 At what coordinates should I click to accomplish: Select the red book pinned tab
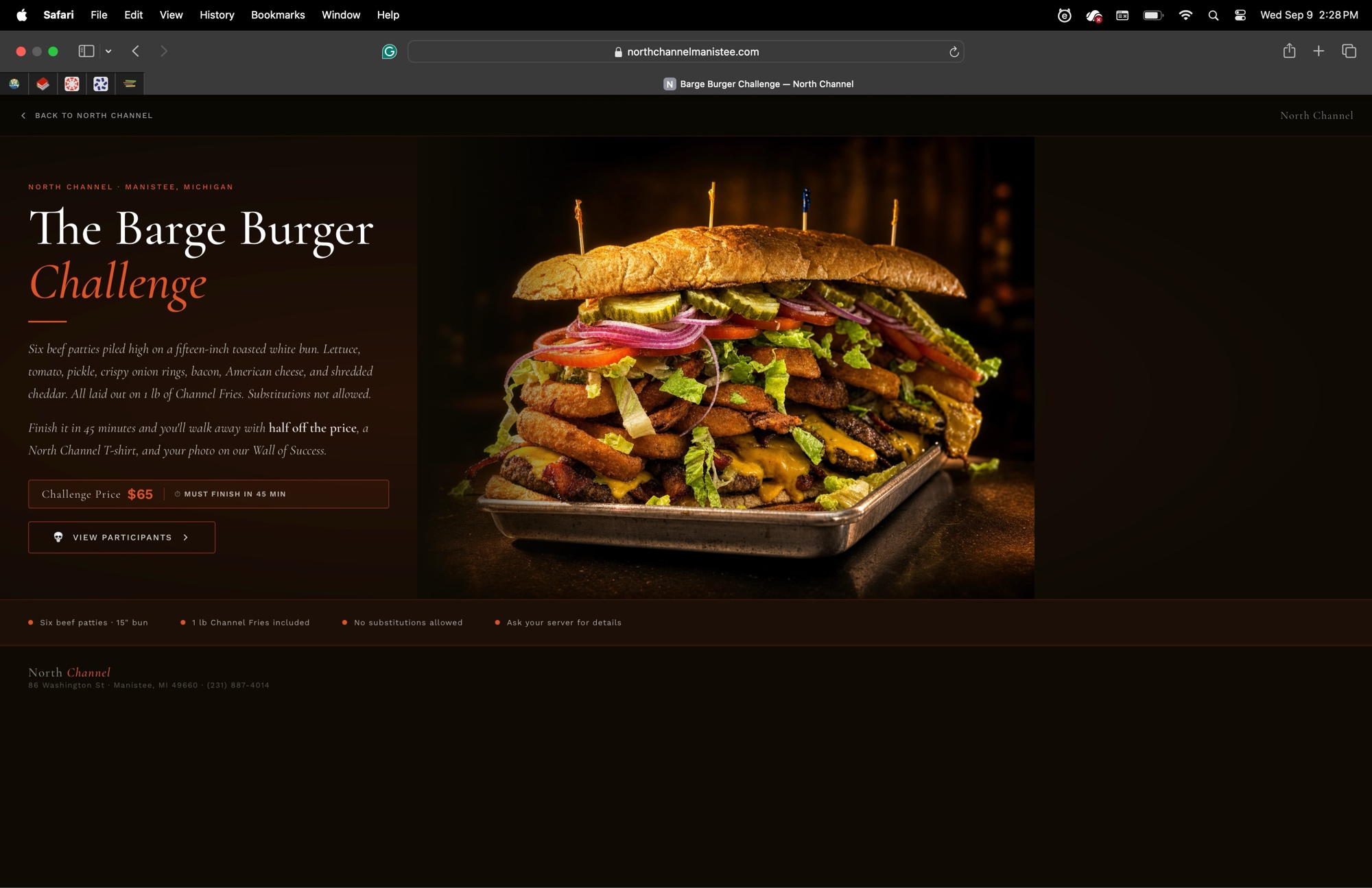click(43, 84)
